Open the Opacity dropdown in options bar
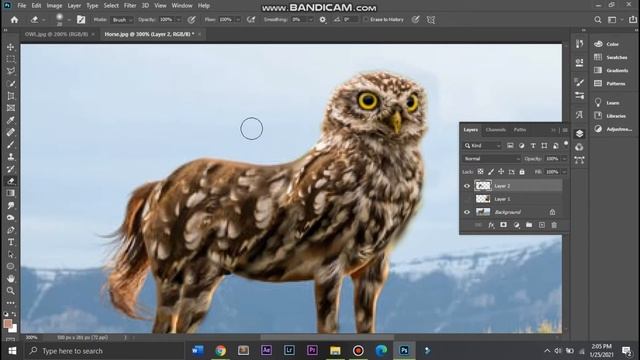 pos(178,20)
